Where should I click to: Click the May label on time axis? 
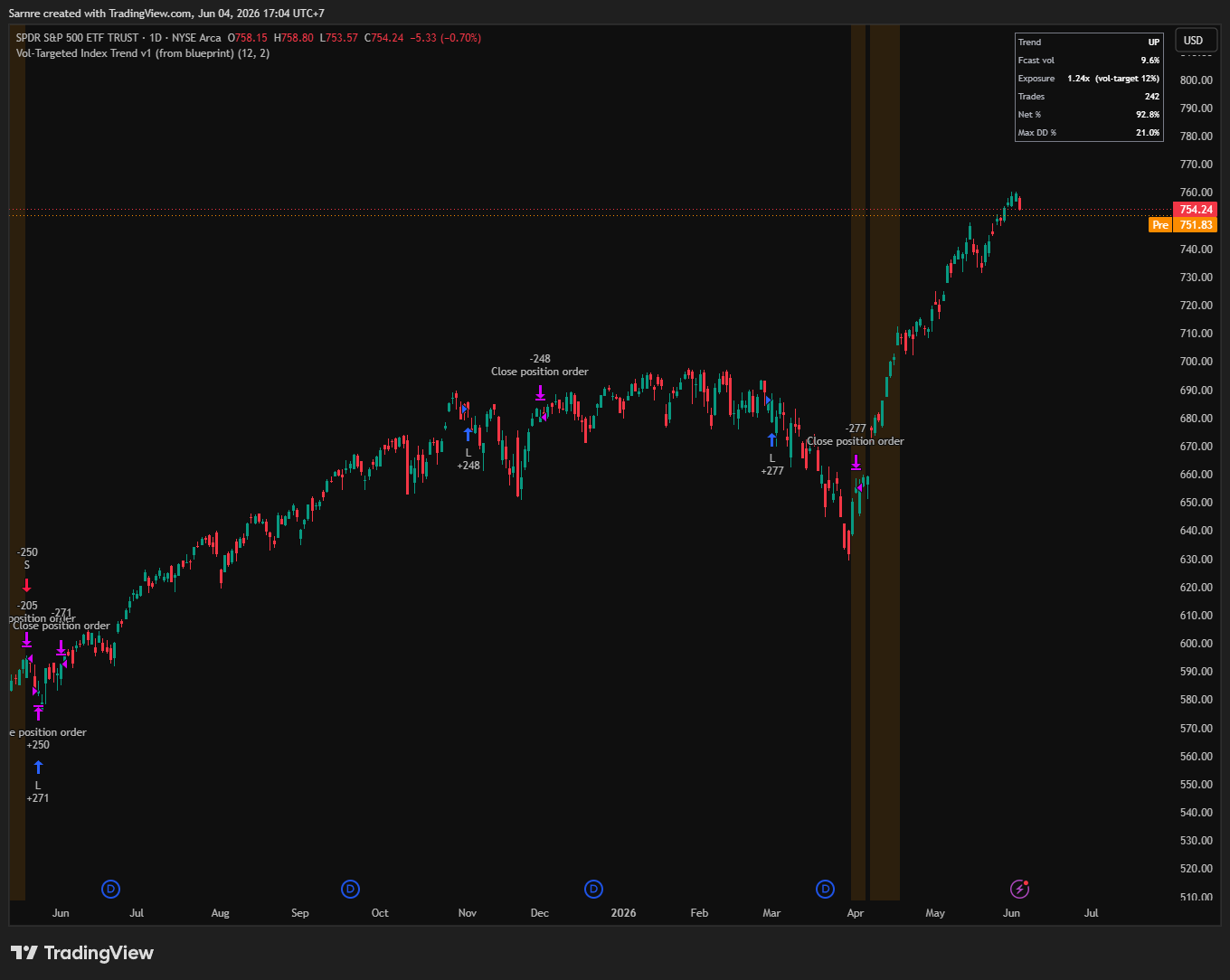click(935, 913)
